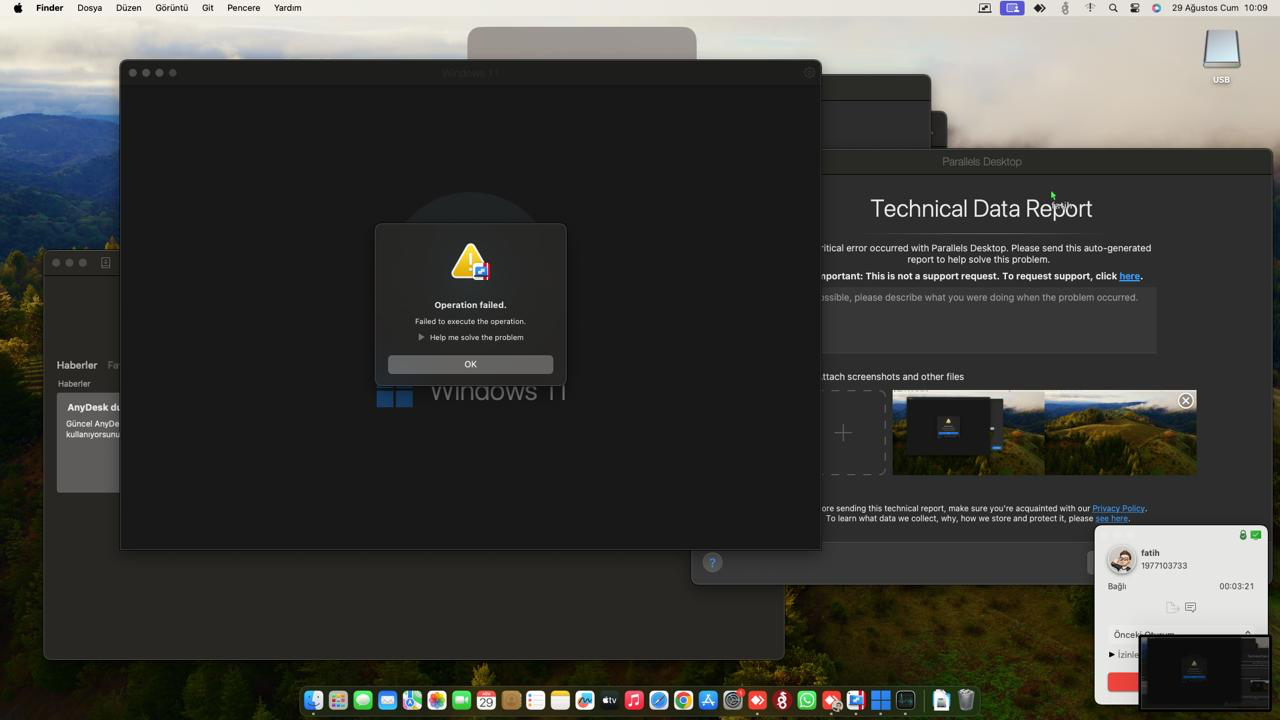Open Launchpad from the Dock
The width and height of the screenshot is (1280, 720).
pyautogui.click(x=338, y=701)
